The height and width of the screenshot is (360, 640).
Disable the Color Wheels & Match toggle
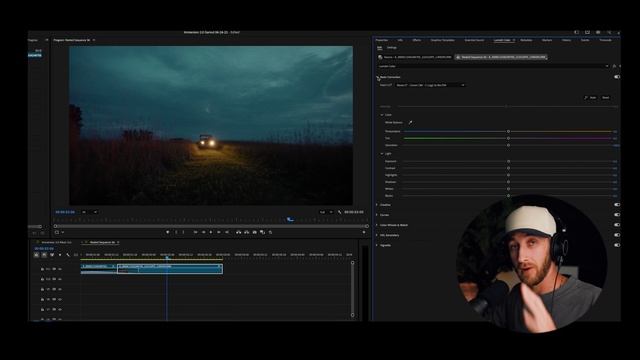(x=617, y=225)
